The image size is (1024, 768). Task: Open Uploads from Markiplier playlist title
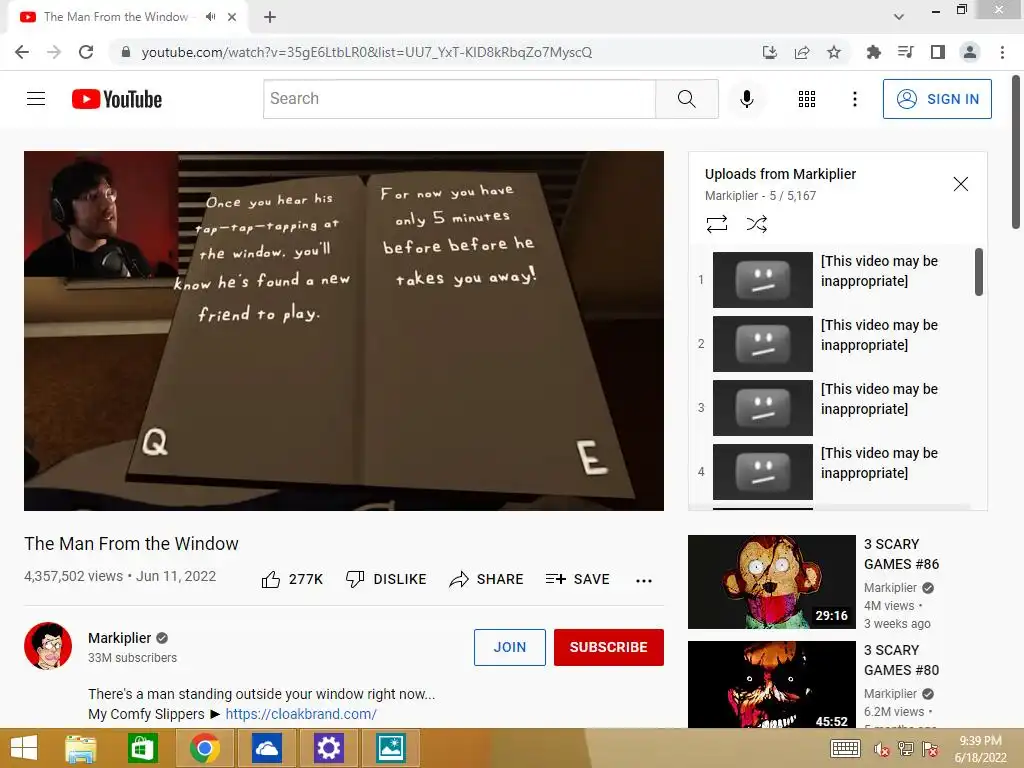click(780, 174)
